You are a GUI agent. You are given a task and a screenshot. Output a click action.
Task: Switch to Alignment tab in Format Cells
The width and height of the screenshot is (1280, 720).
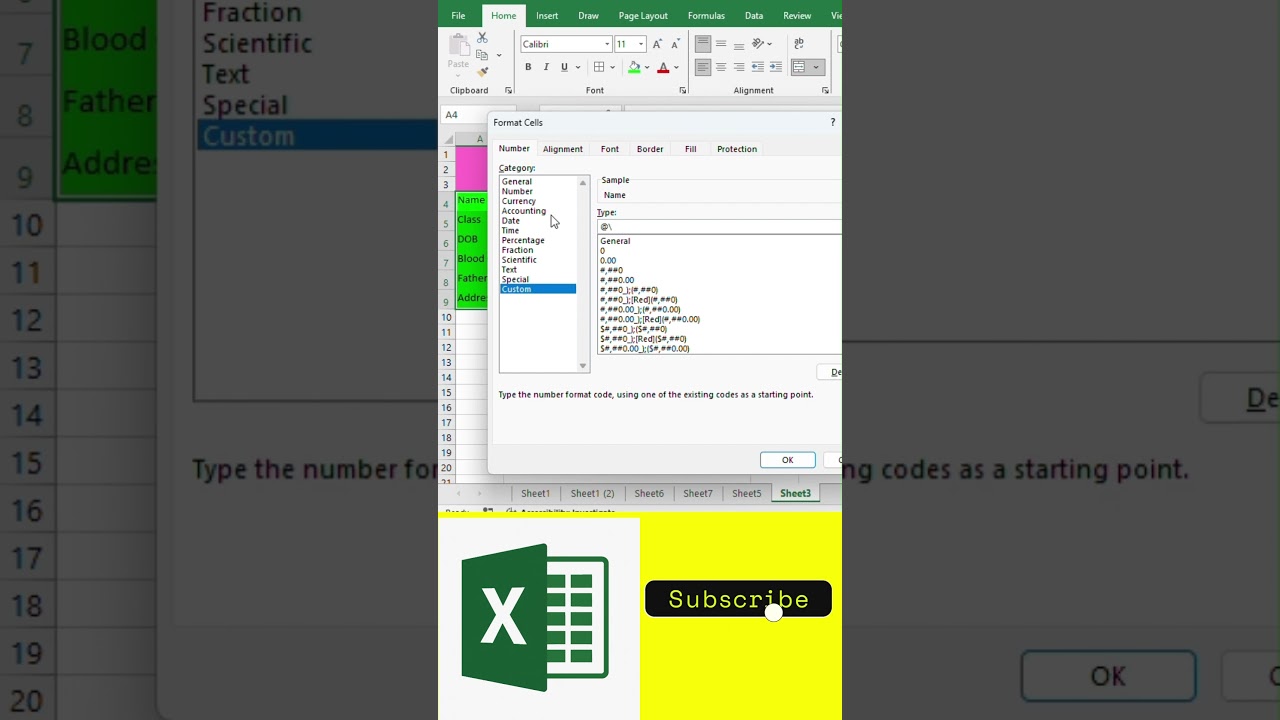(x=563, y=149)
